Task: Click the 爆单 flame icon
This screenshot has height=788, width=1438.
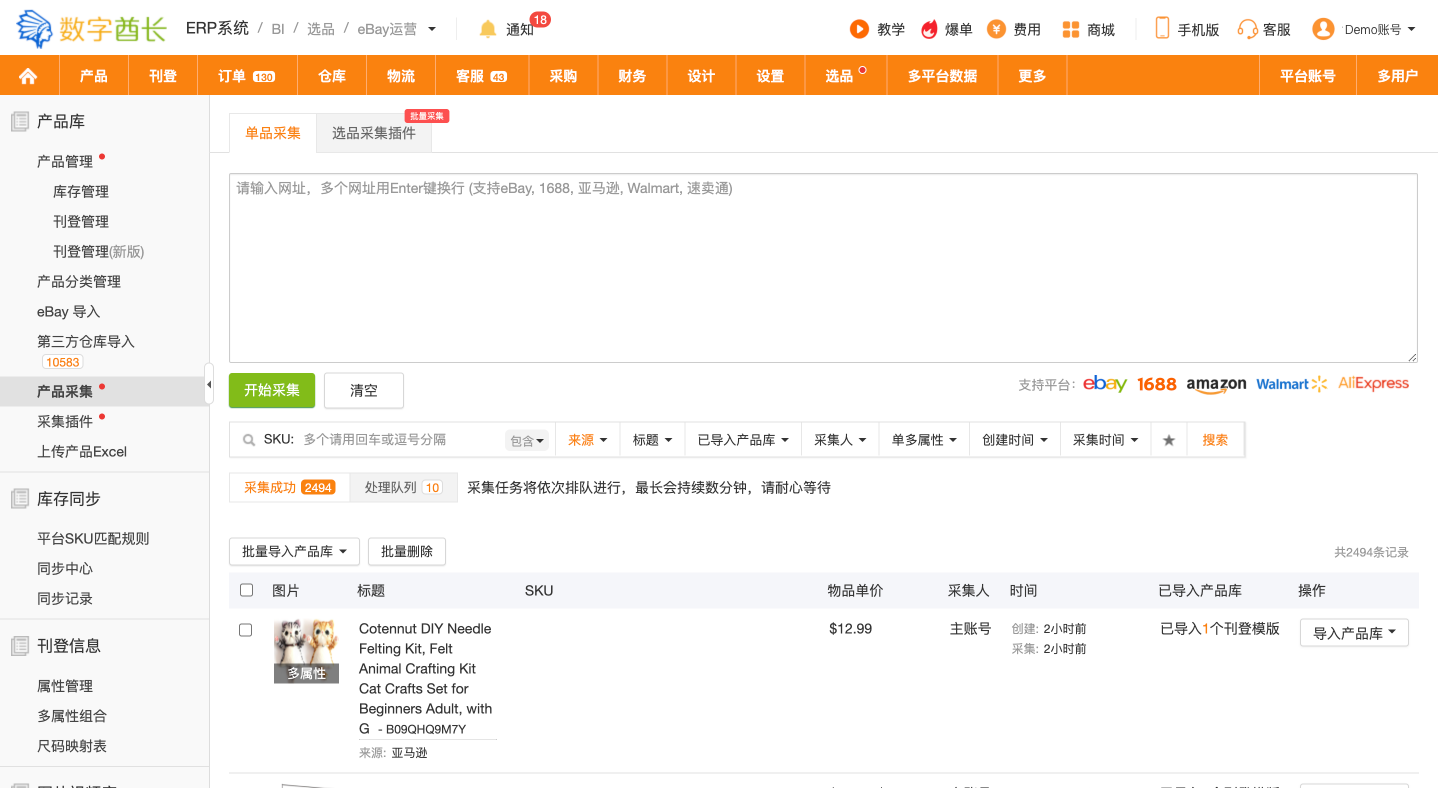Action: pyautogui.click(x=930, y=29)
